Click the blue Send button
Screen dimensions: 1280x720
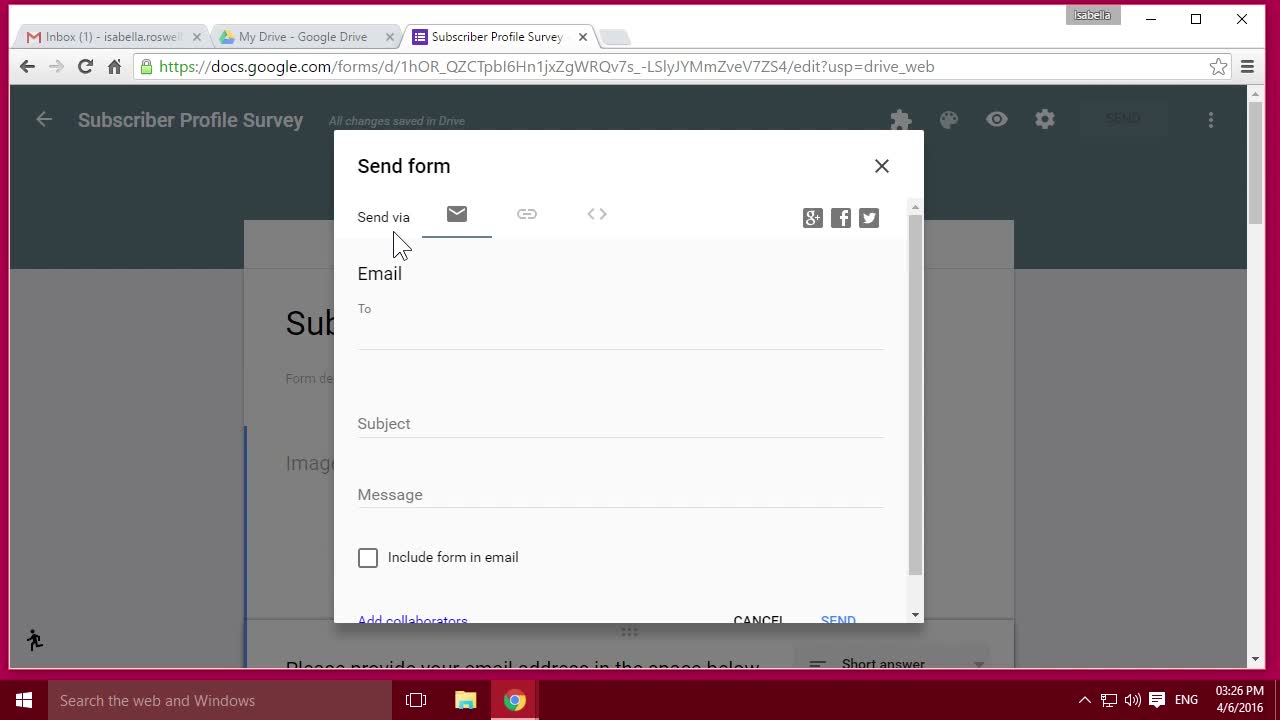(x=838, y=618)
